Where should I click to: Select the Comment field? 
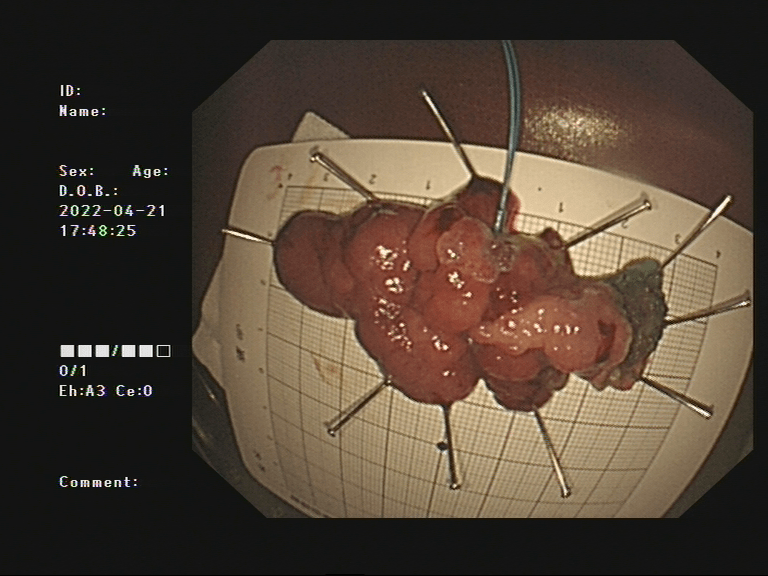tap(99, 482)
